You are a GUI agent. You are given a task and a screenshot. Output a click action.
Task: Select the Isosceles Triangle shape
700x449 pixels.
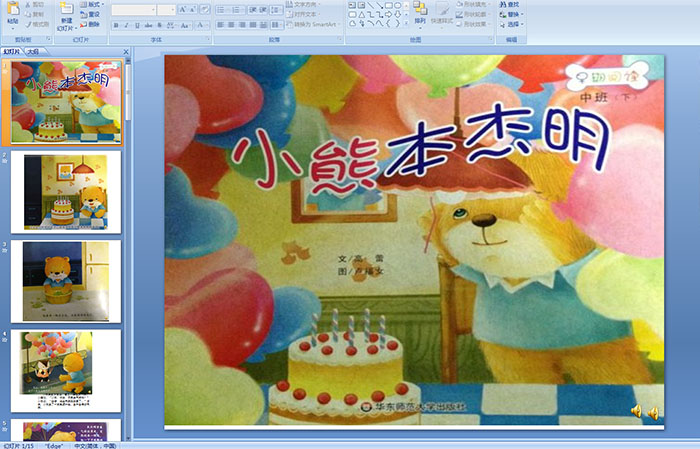point(362,14)
